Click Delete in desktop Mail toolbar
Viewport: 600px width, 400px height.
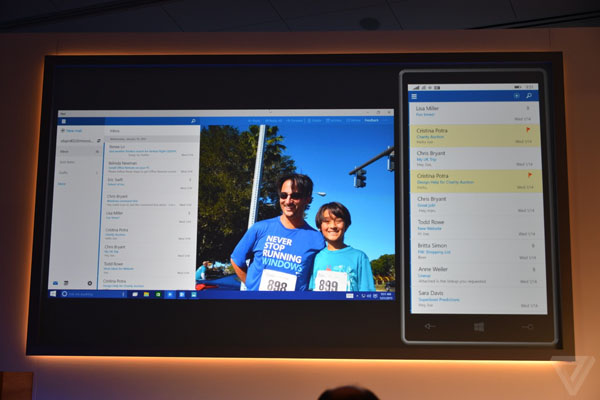(315, 121)
